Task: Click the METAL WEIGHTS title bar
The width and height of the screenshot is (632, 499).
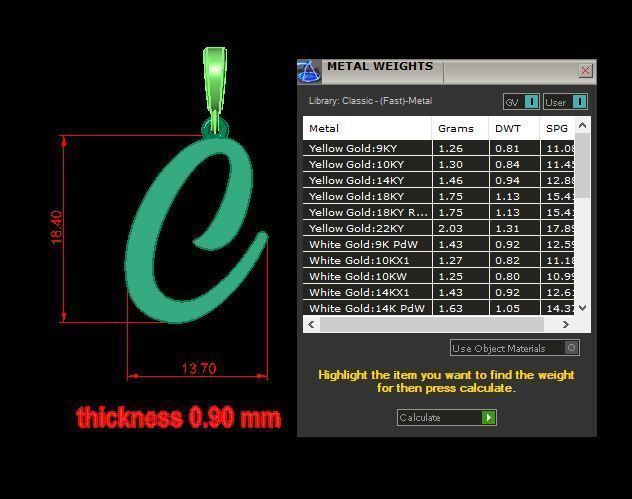Action: (447, 71)
